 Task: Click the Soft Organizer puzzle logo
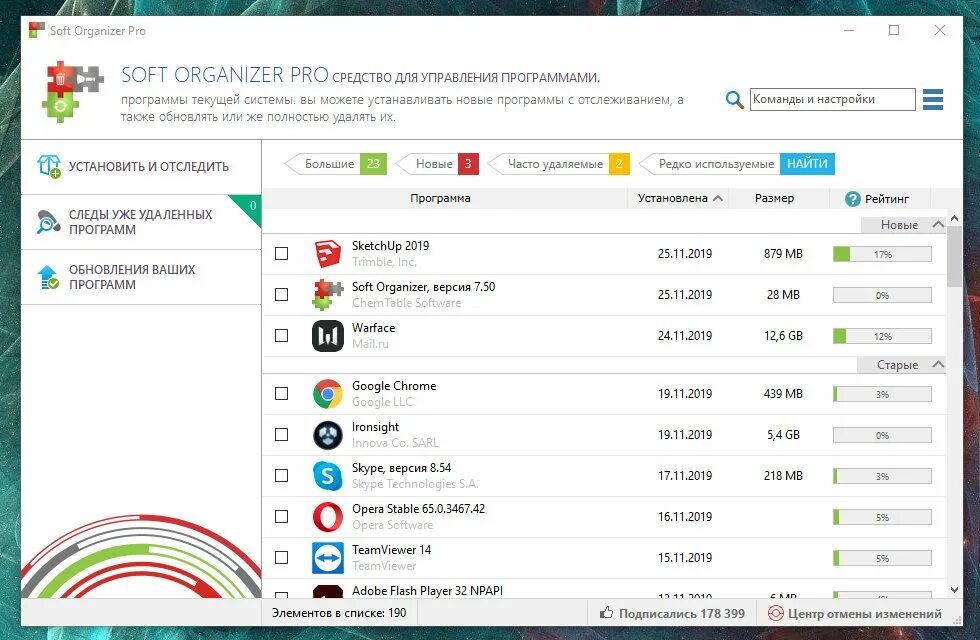(x=72, y=91)
